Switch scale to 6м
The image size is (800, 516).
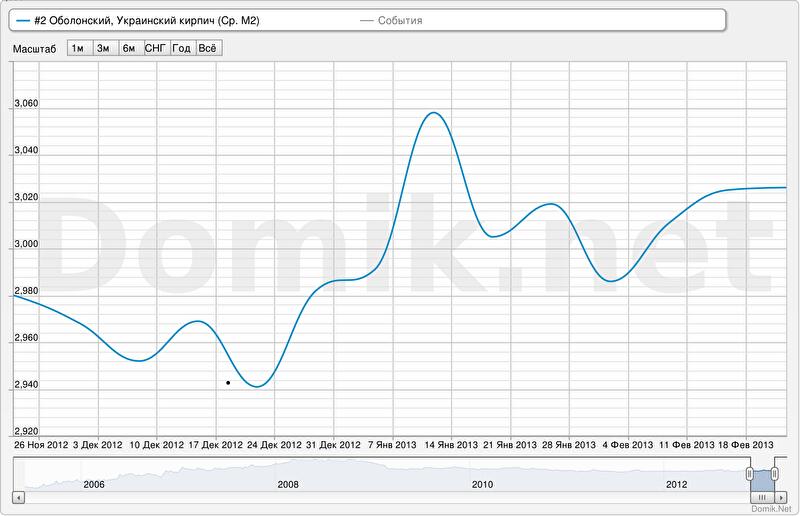tap(129, 48)
